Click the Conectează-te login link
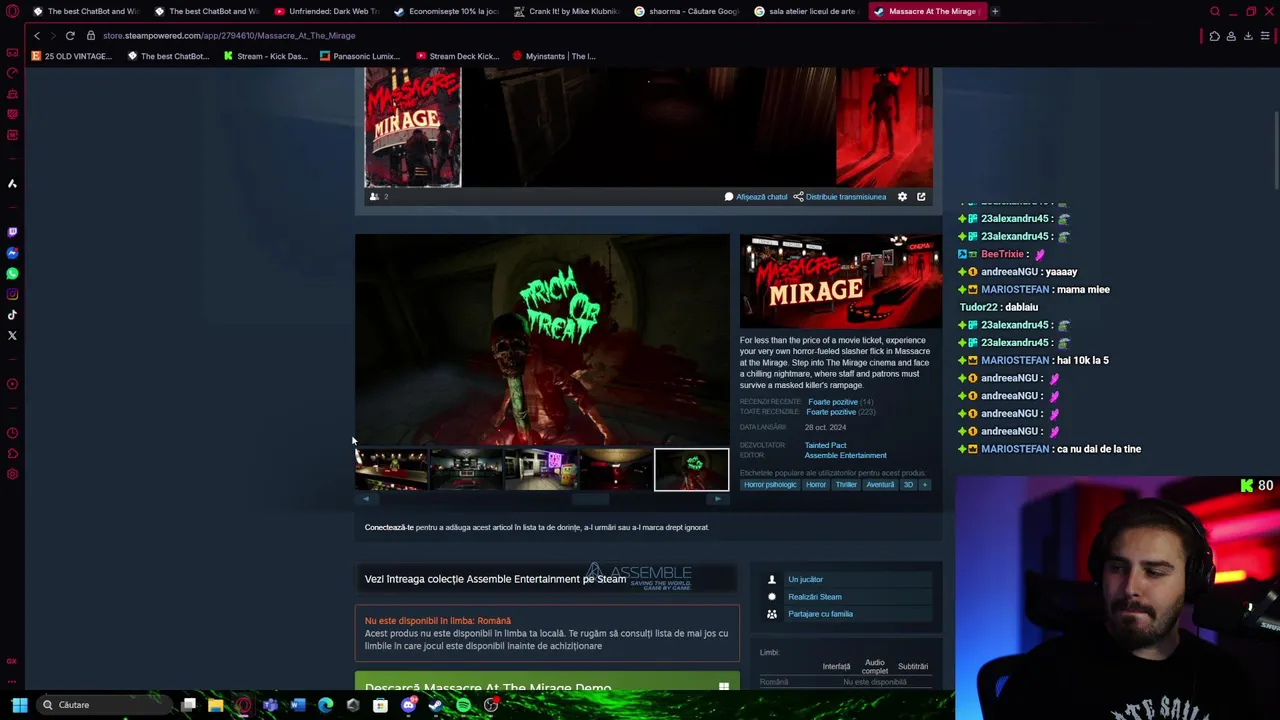 (x=389, y=527)
